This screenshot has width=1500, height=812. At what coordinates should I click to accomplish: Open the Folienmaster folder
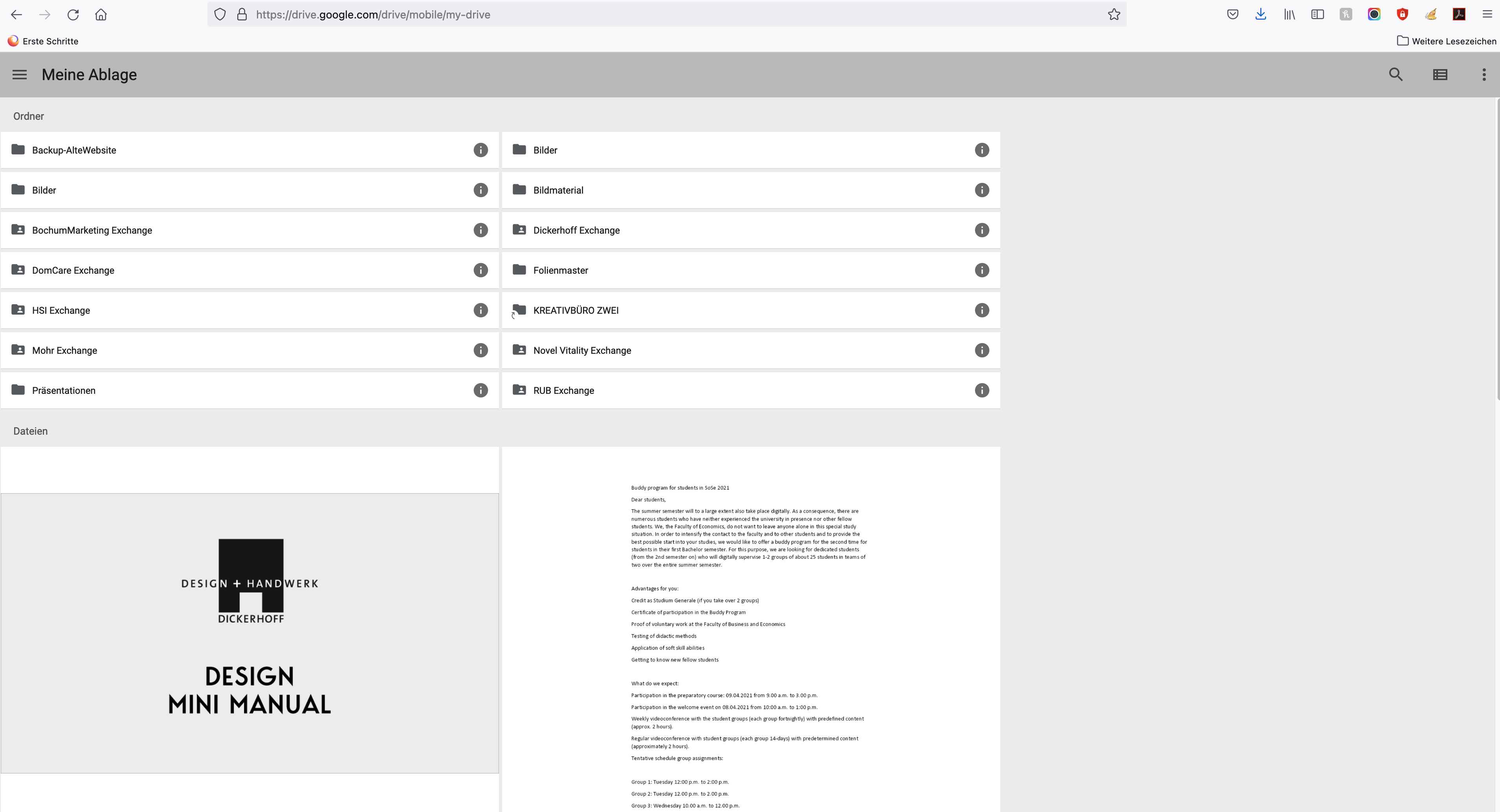click(560, 270)
